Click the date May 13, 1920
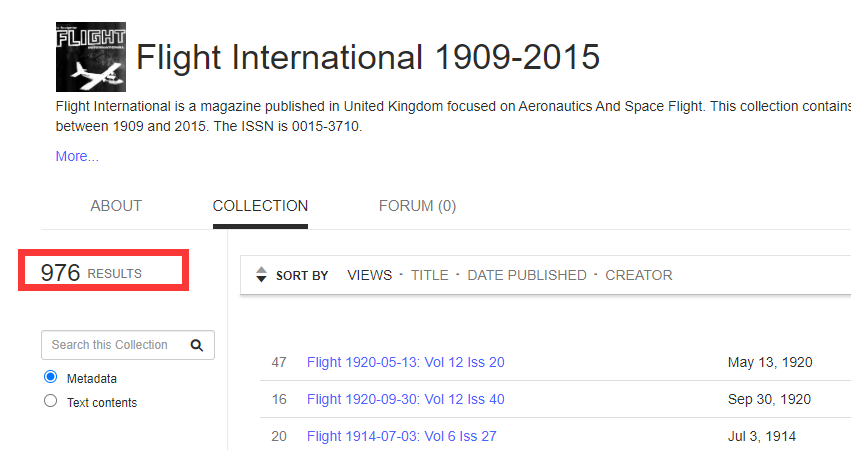 [x=770, y=362]
